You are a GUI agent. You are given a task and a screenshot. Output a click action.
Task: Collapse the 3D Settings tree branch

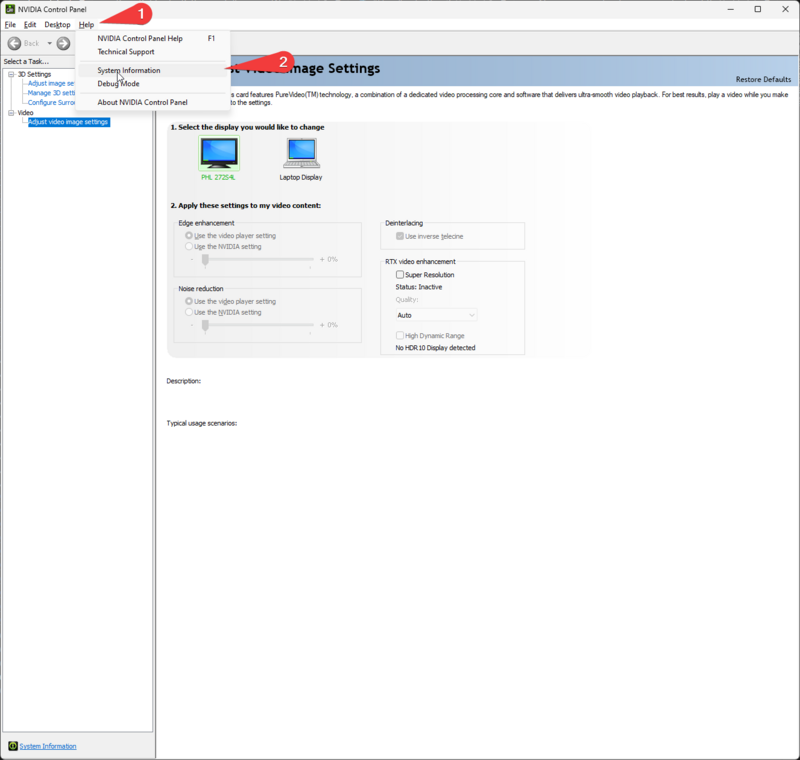(x=9, y=74)
